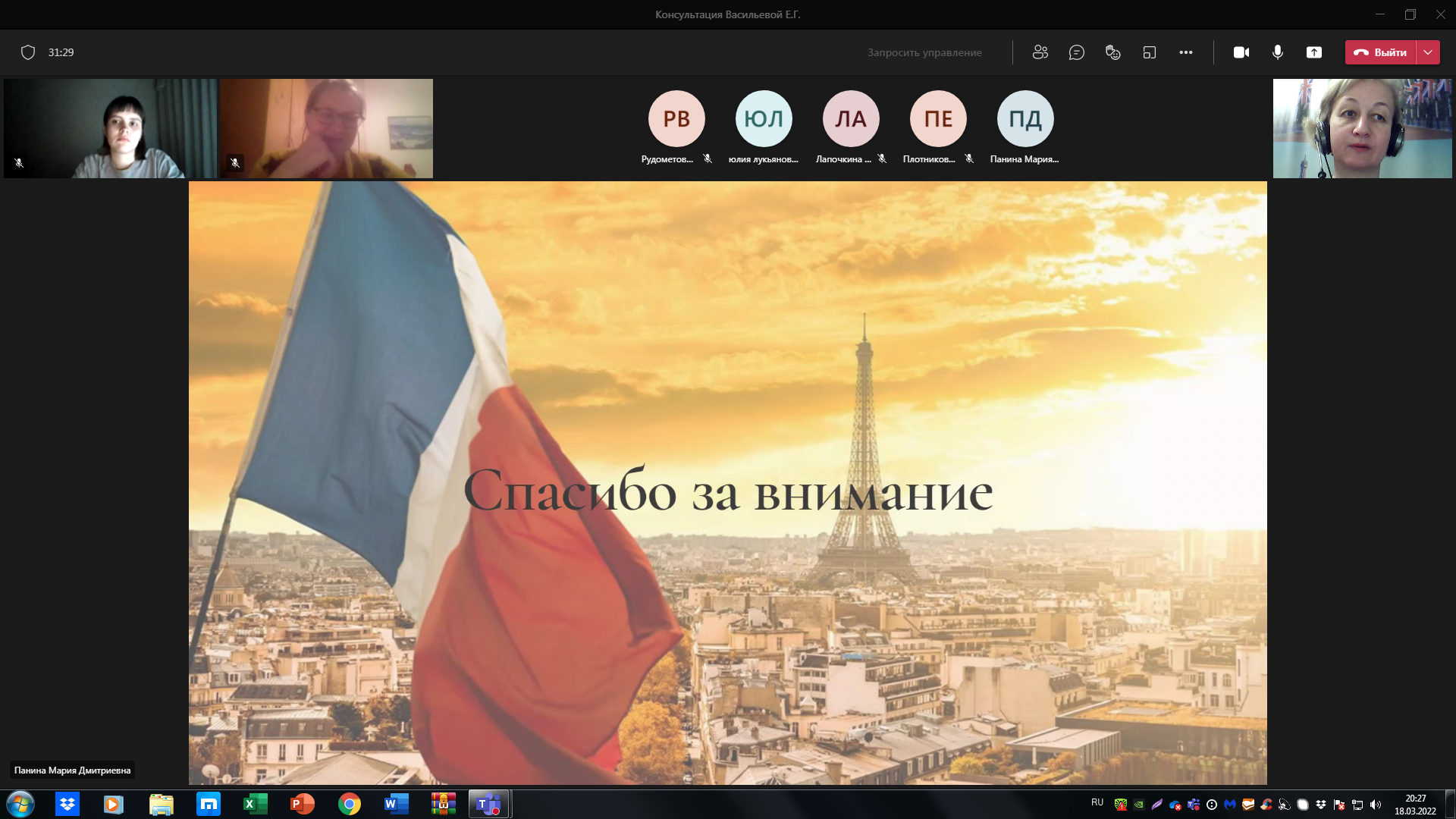Expand the leave options dropdown arrow

(1428, 52)
